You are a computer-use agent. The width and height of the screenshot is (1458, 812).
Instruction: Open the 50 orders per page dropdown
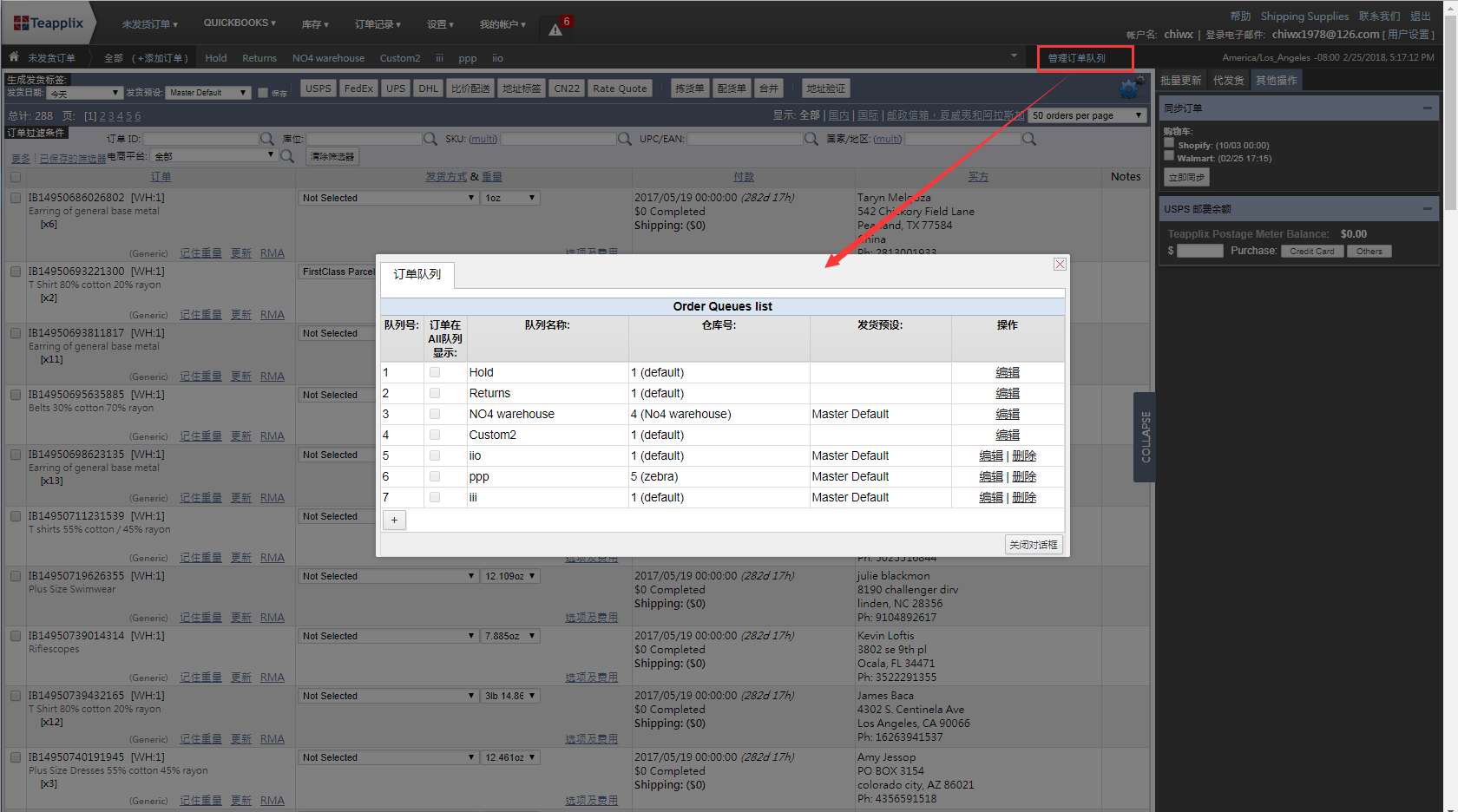tap(1087, 115)
